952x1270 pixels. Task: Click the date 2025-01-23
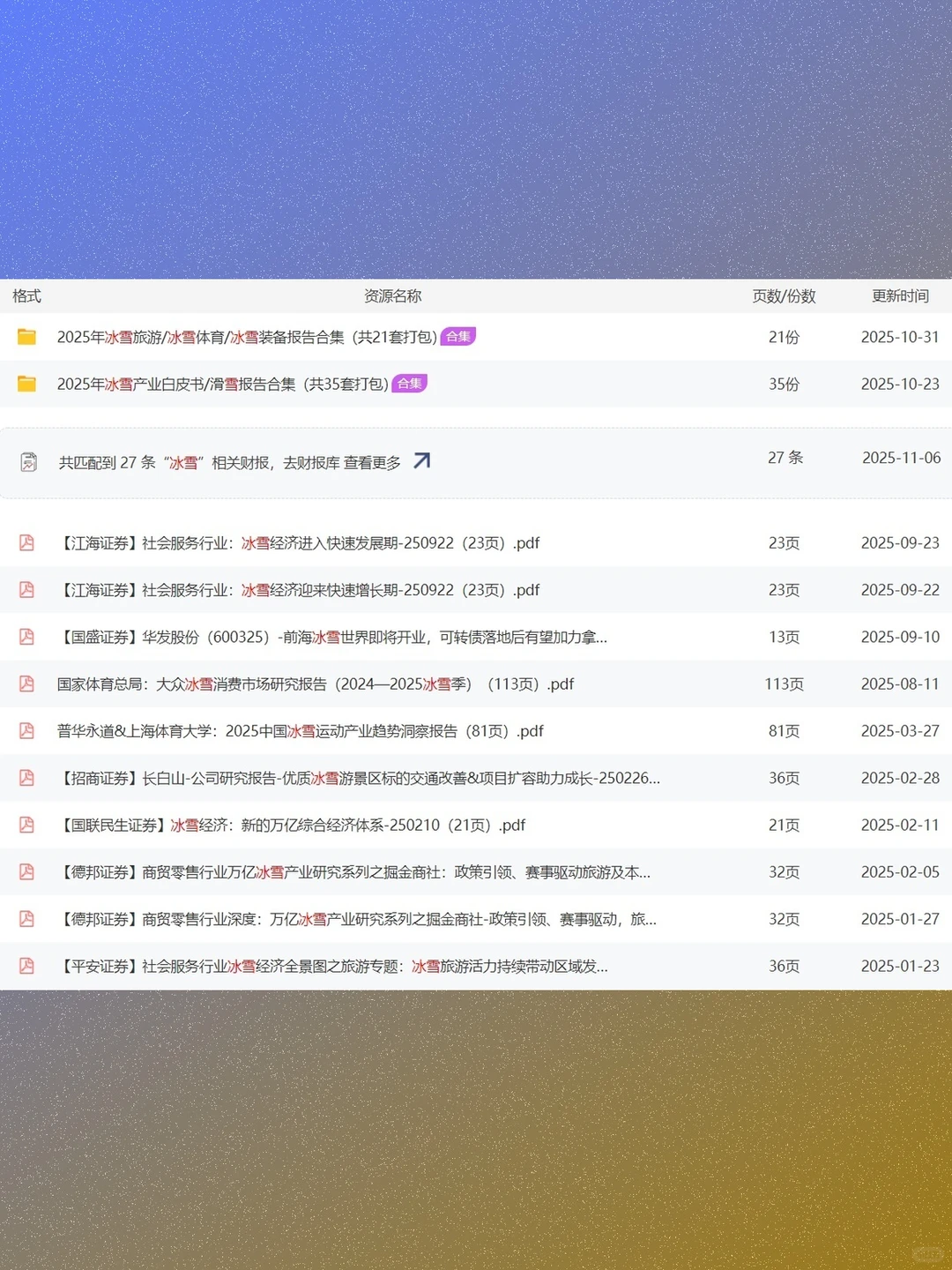[x=900, y=966]
